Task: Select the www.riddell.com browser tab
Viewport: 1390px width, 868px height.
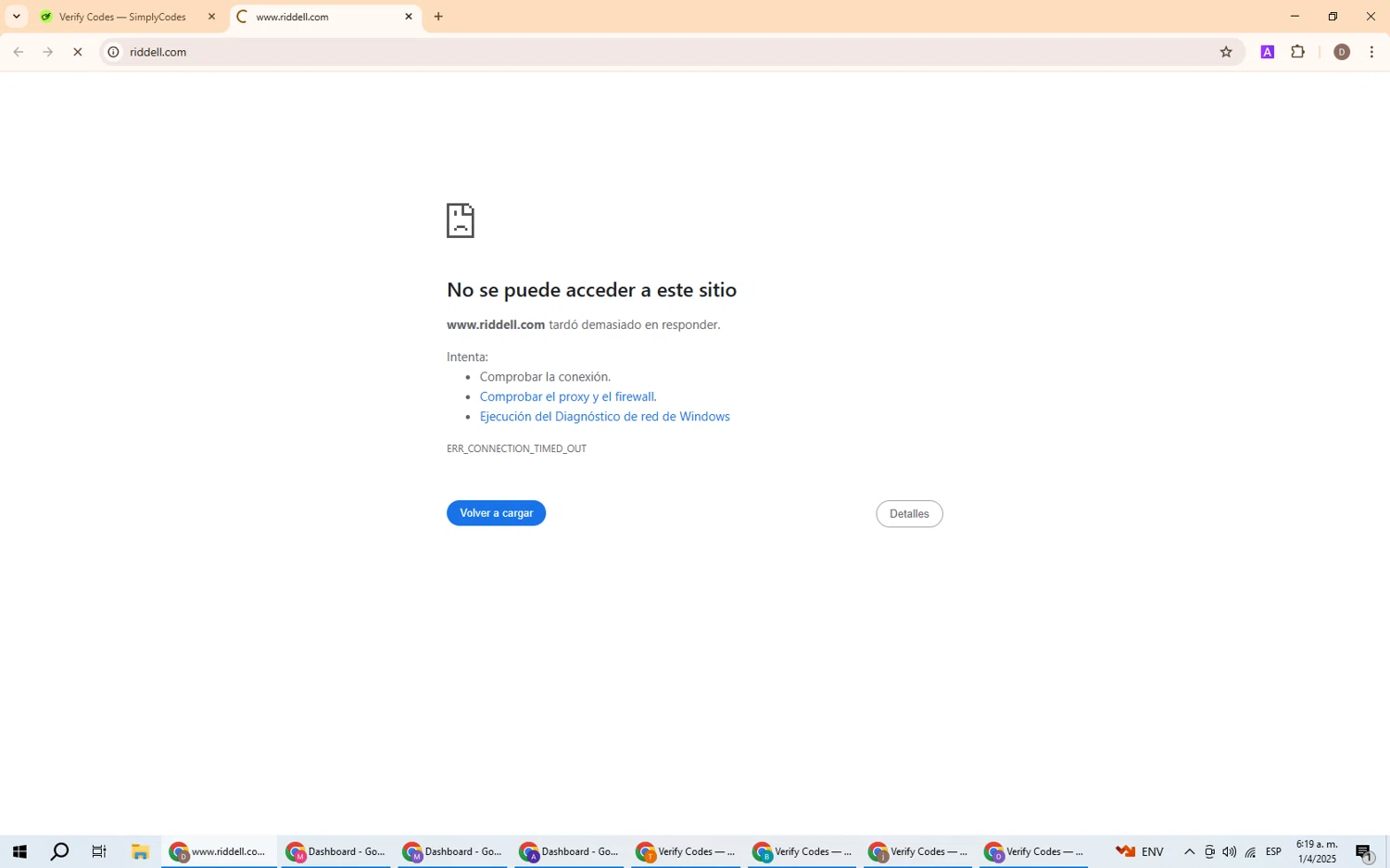Action: tap(325, 17)
